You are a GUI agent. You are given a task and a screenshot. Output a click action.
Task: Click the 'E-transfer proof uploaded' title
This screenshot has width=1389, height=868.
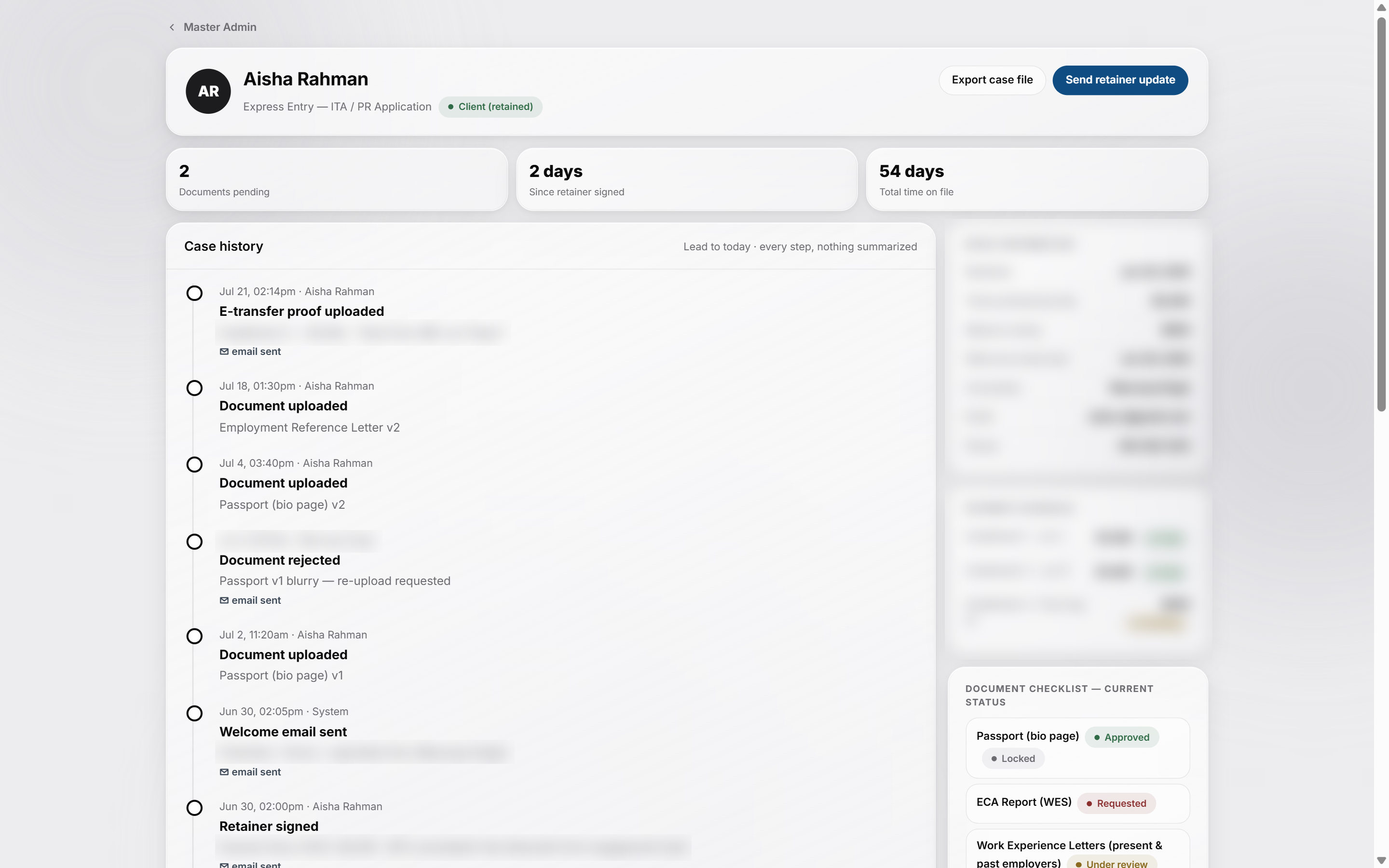pos(301,311)
